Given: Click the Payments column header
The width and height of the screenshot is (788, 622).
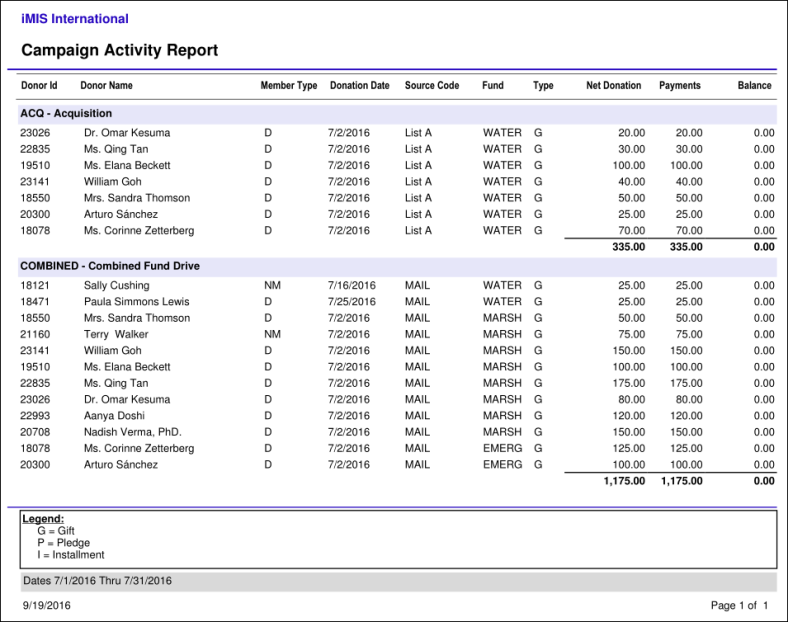Looking at the screenshot, I should pyautogui.click(x=680, y=85).
